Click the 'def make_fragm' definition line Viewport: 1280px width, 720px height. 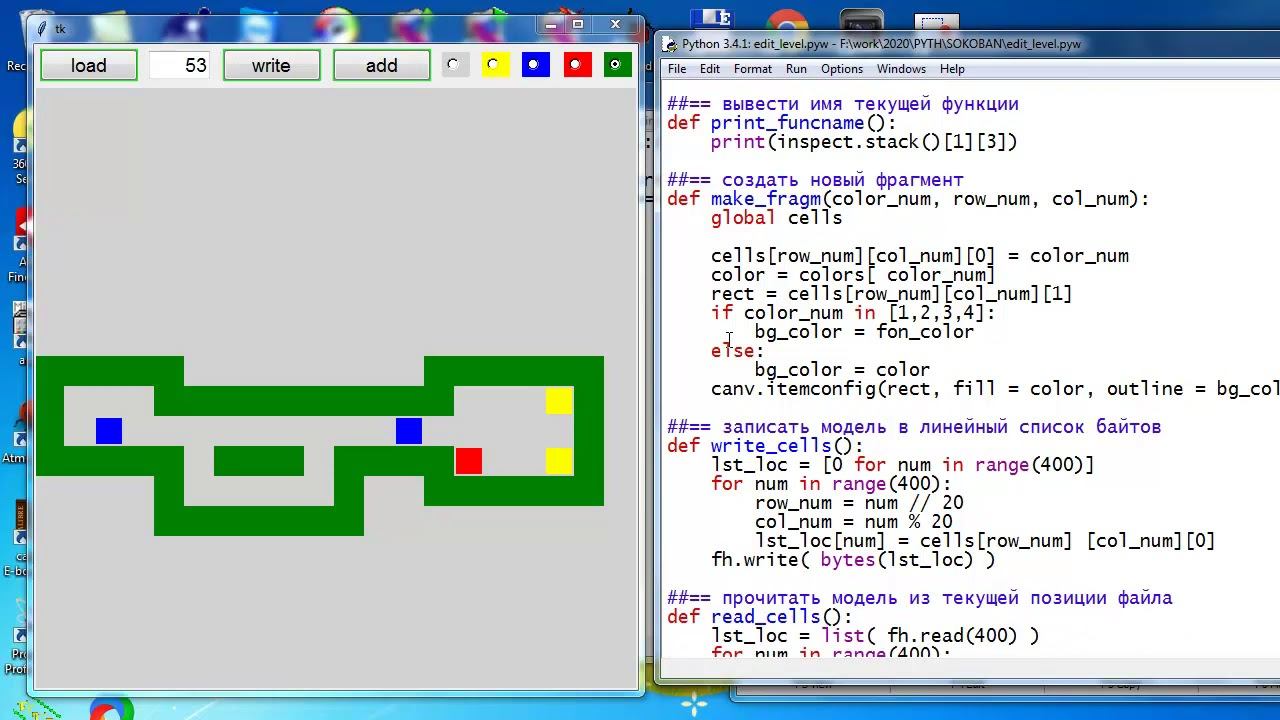tap(908, 199)
